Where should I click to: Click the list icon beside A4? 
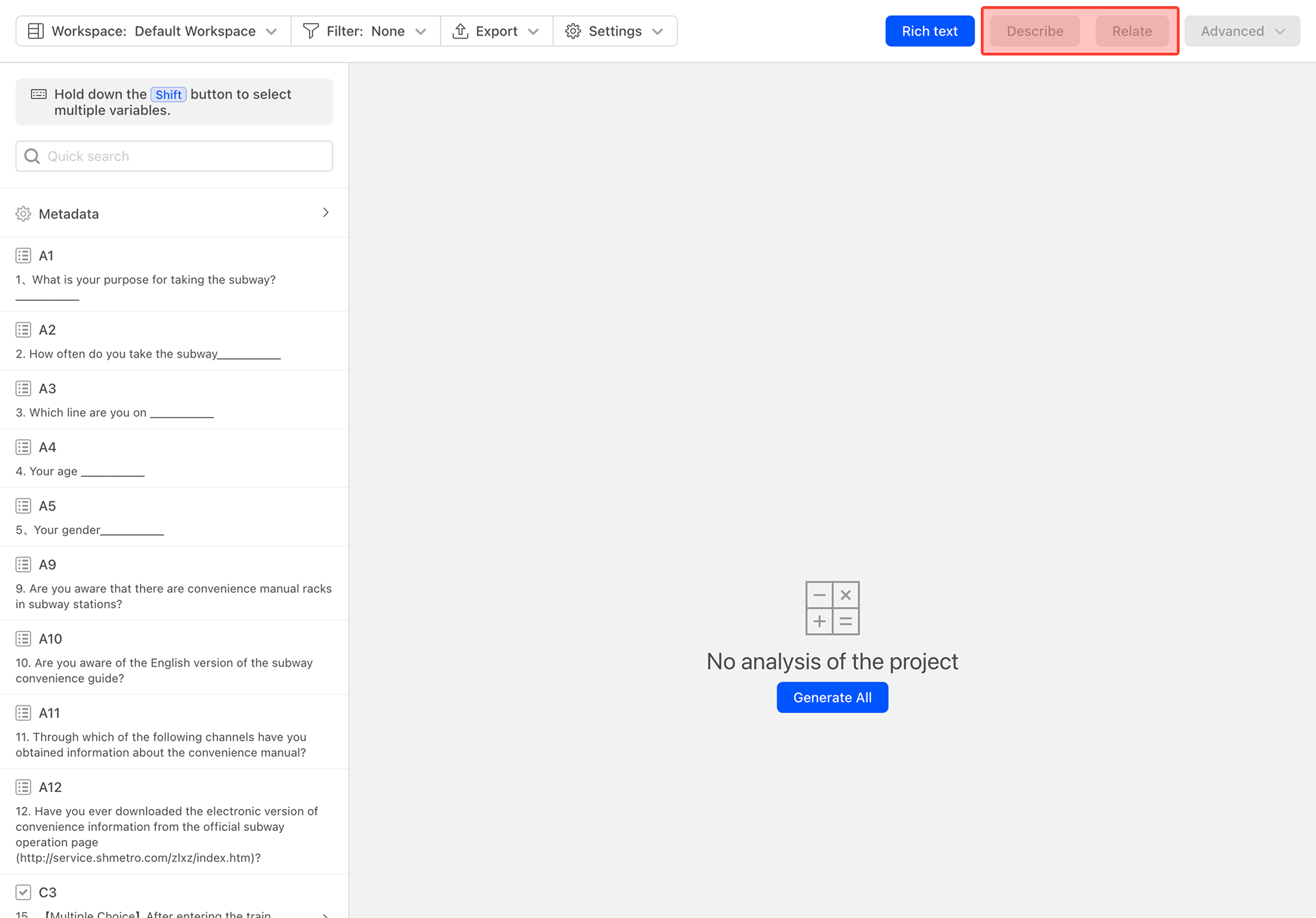(x=23, y=447)
